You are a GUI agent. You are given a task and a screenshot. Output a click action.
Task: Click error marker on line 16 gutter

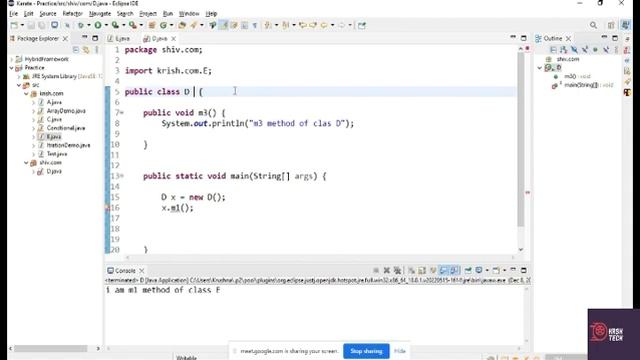coord(108,208)
